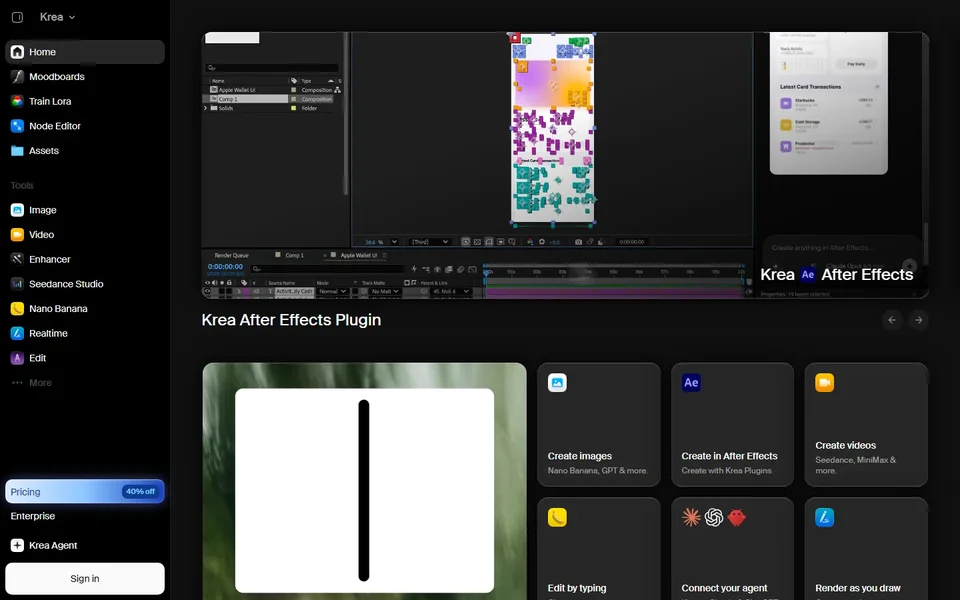Click the Image tool icon
The height and width of the screenshot is (600, 960).
tap(17, 210)
